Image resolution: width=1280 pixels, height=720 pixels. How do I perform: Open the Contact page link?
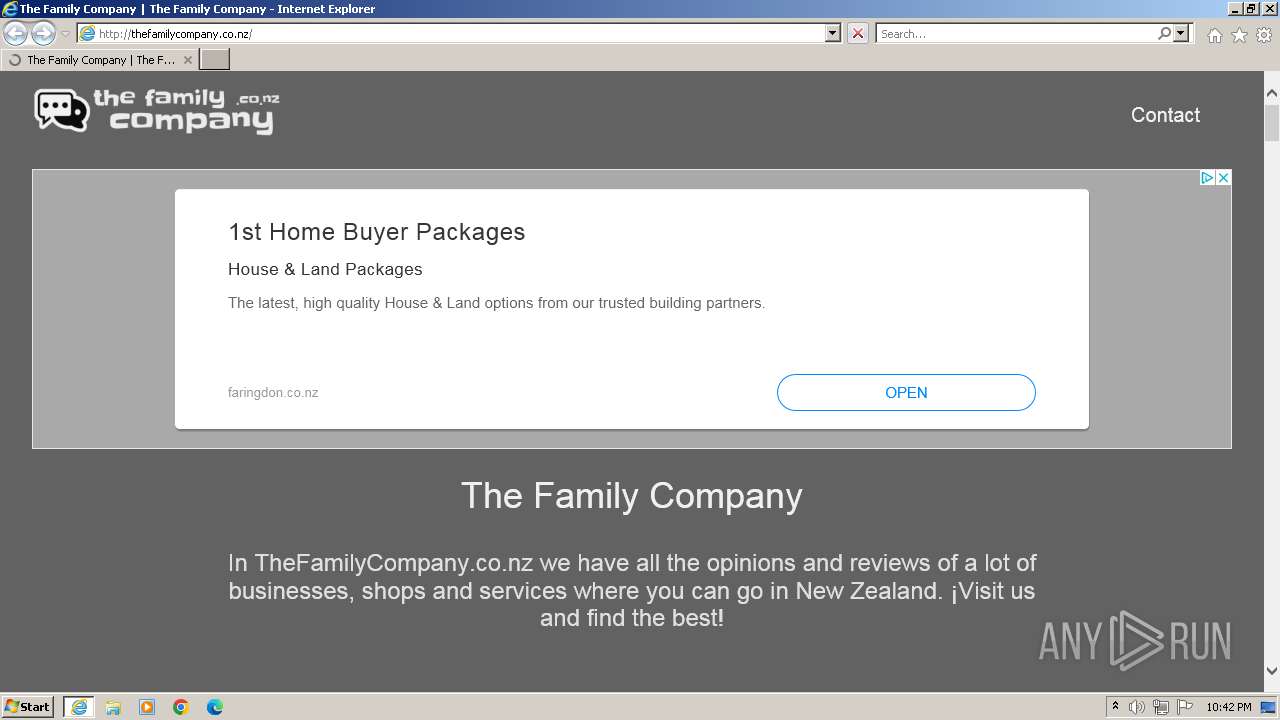click(x=1165, y=115)
